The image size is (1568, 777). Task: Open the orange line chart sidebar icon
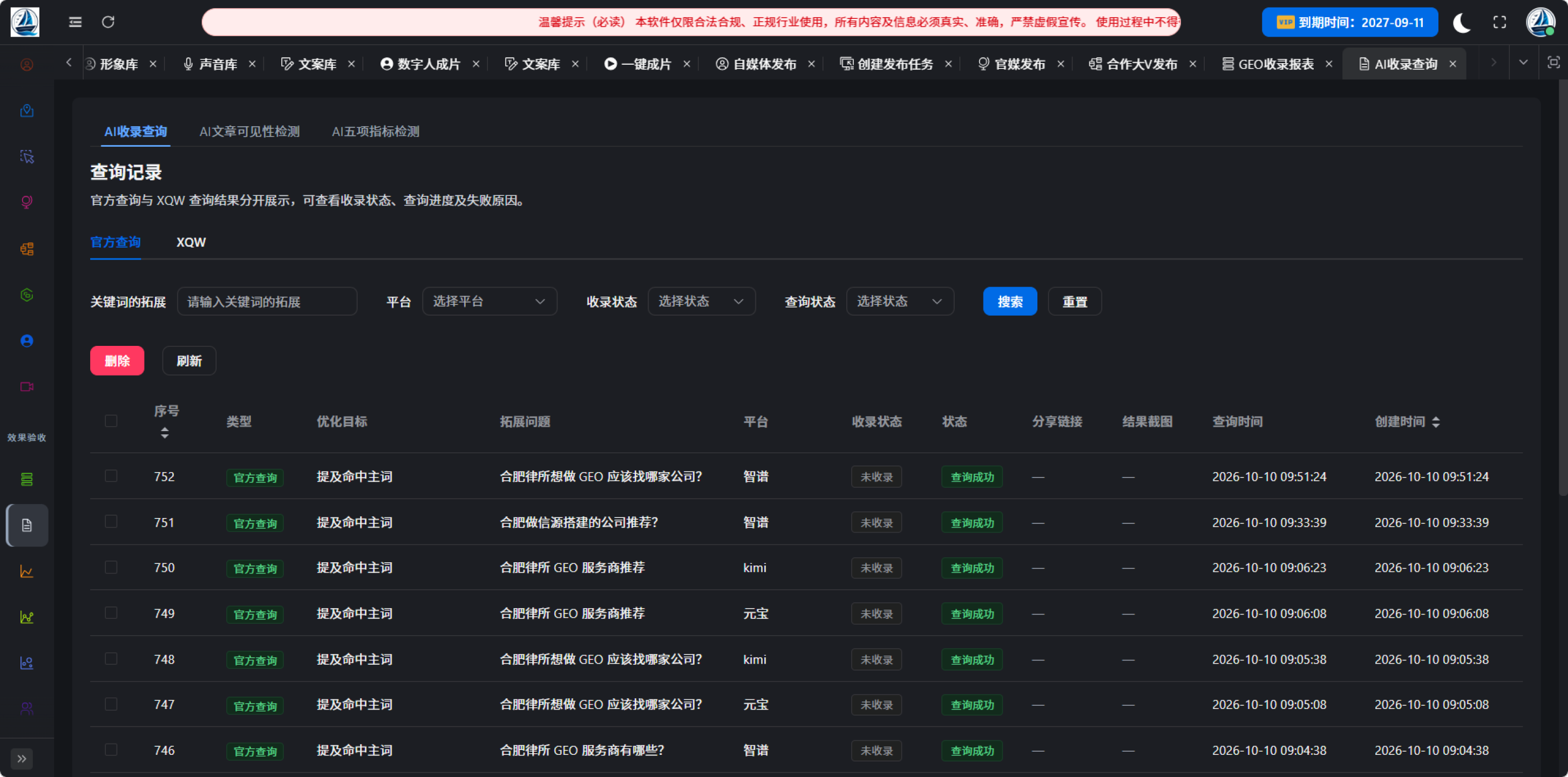27,571
